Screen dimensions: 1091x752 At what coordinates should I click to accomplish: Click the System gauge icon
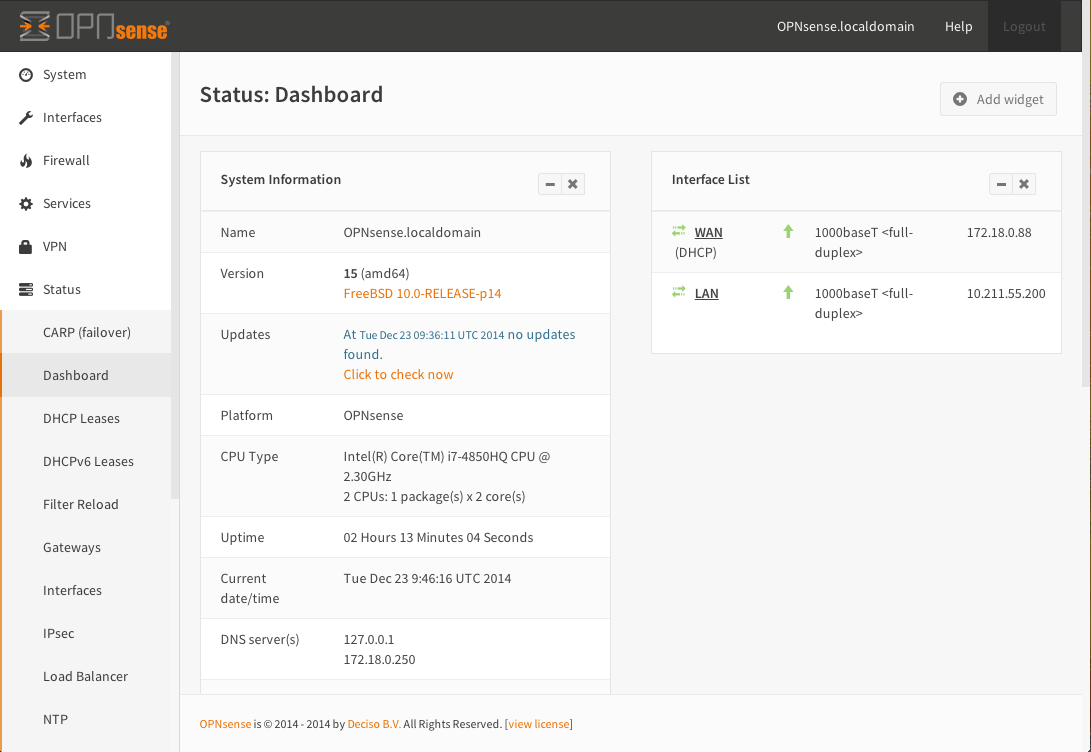(26, 74)
